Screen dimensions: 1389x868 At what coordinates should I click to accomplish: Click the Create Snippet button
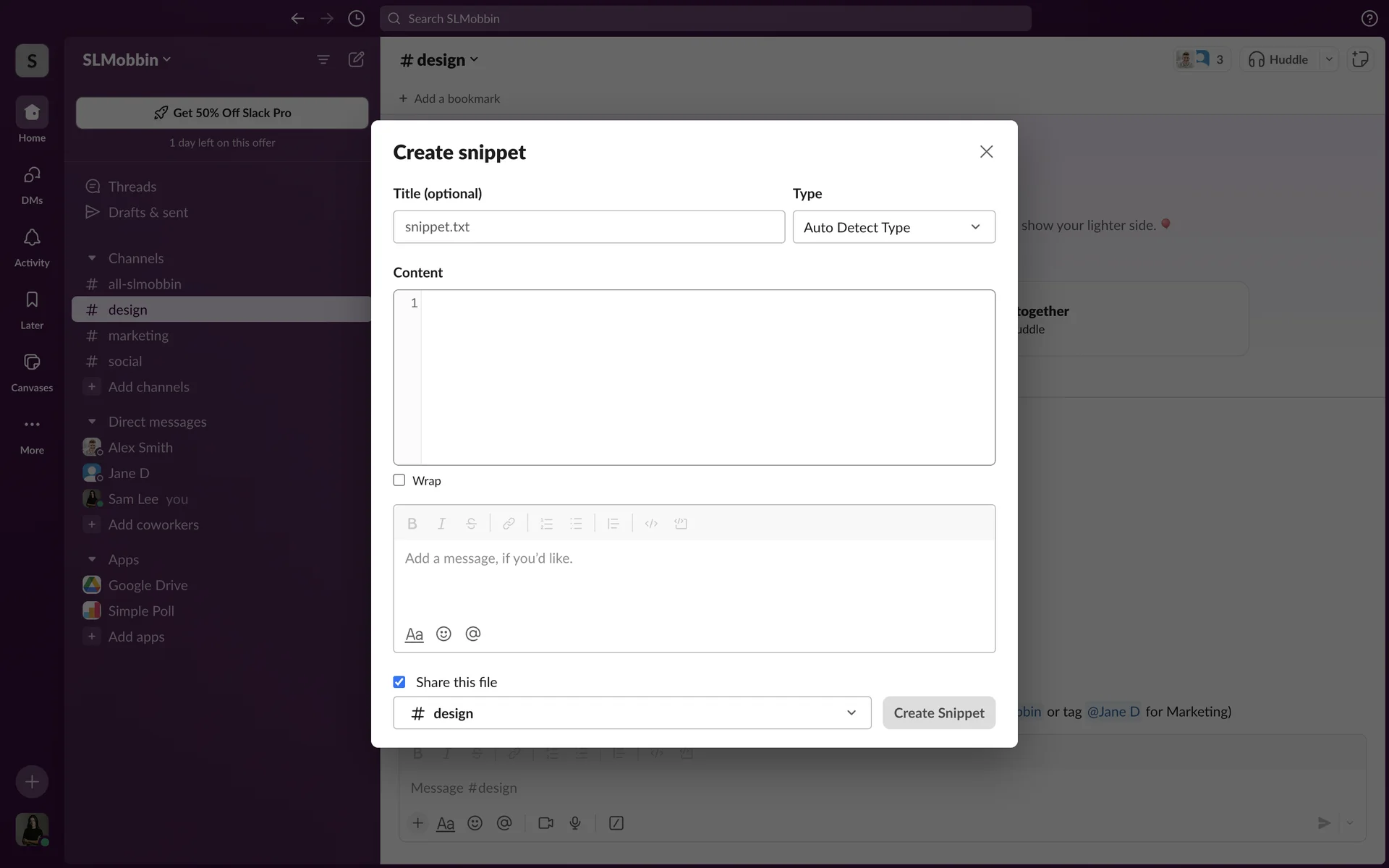click(938, 713)
